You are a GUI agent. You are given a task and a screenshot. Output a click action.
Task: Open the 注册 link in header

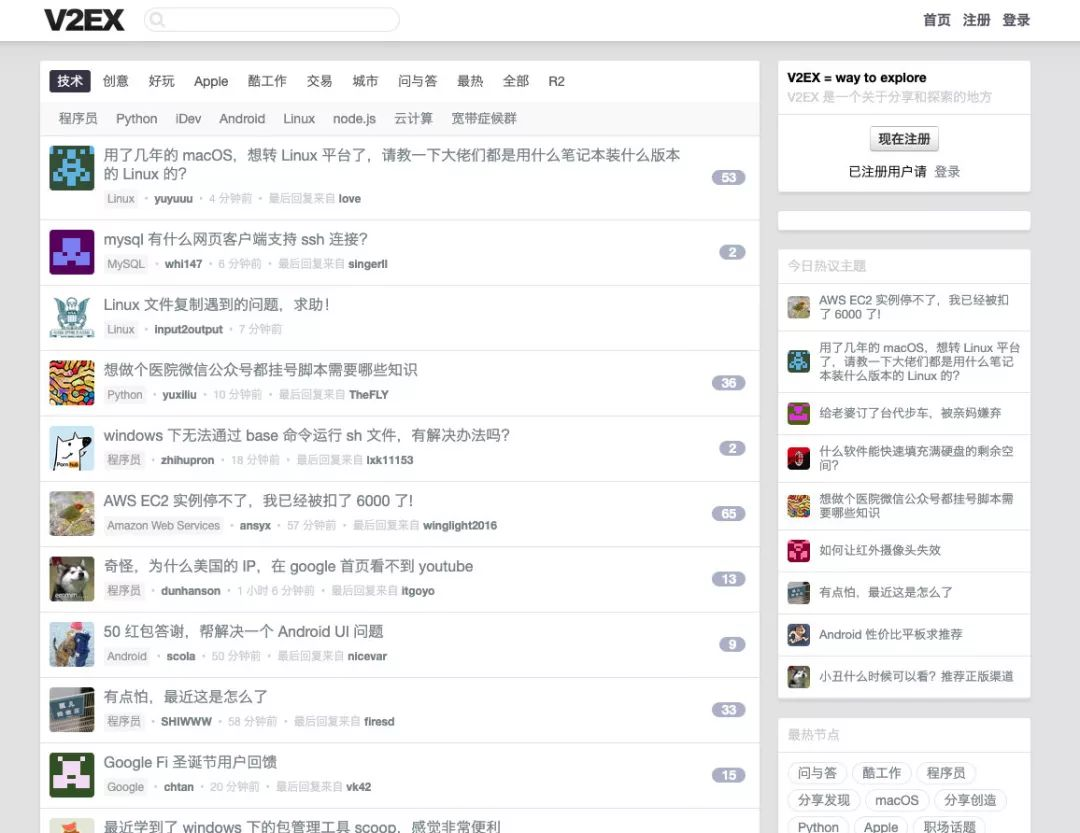977,20
